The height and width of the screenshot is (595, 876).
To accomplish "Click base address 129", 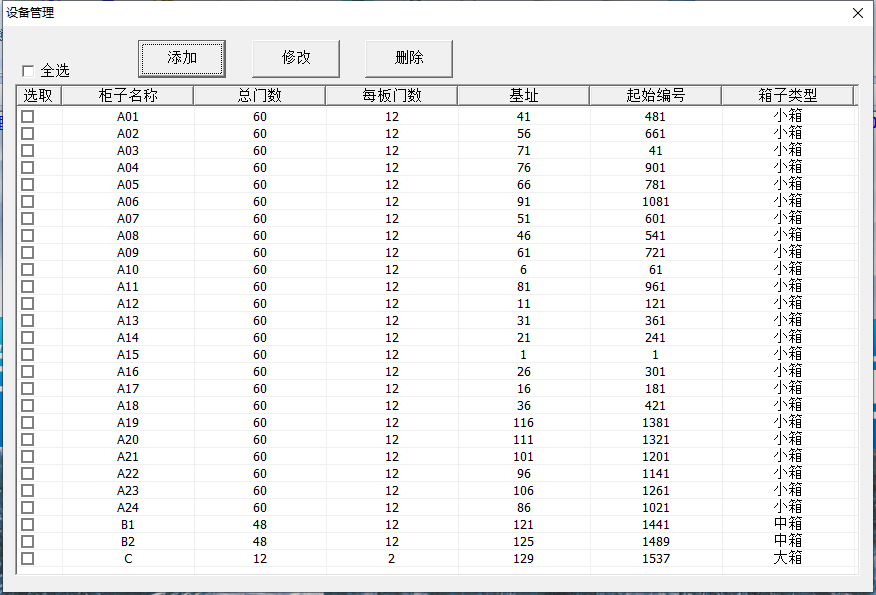I will 523,559.
